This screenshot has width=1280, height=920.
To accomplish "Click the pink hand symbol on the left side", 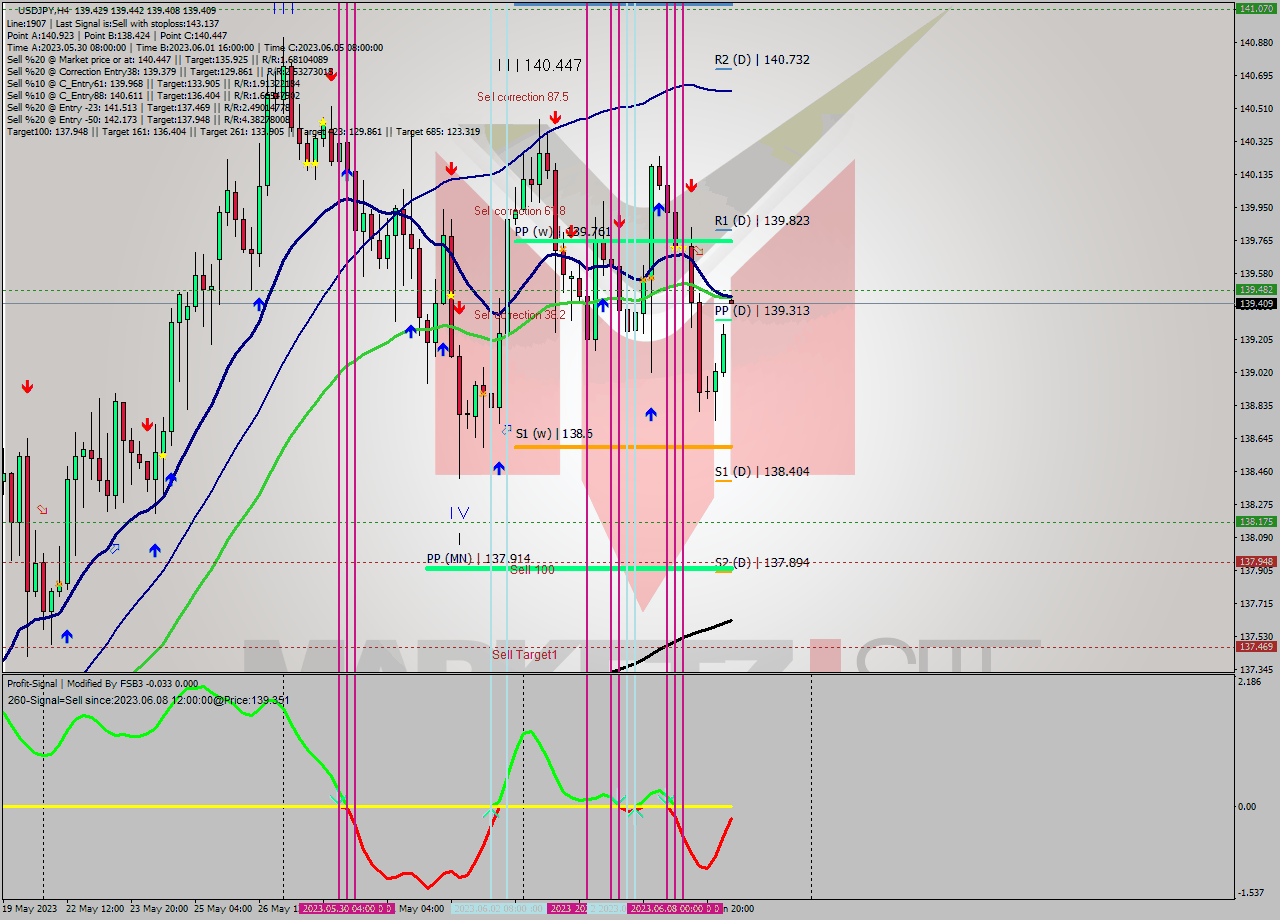I will [x=40, y=510].
